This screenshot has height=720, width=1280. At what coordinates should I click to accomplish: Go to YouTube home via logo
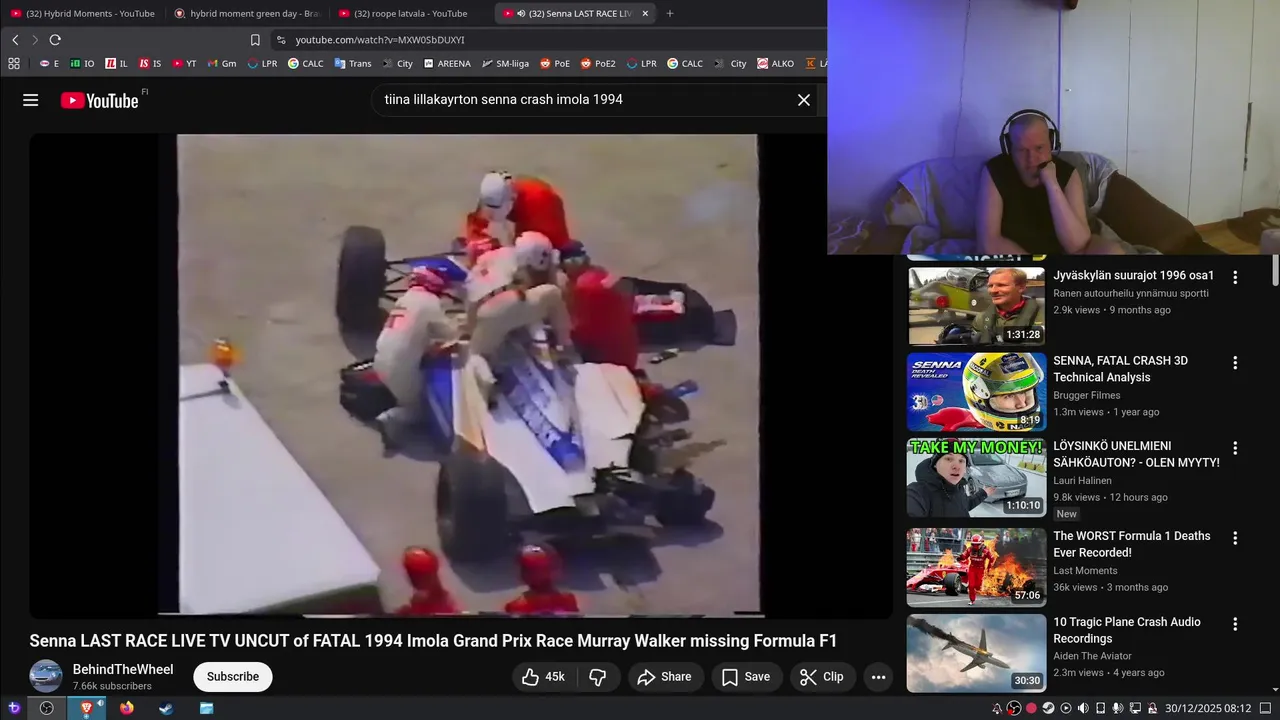coord(99,100)
